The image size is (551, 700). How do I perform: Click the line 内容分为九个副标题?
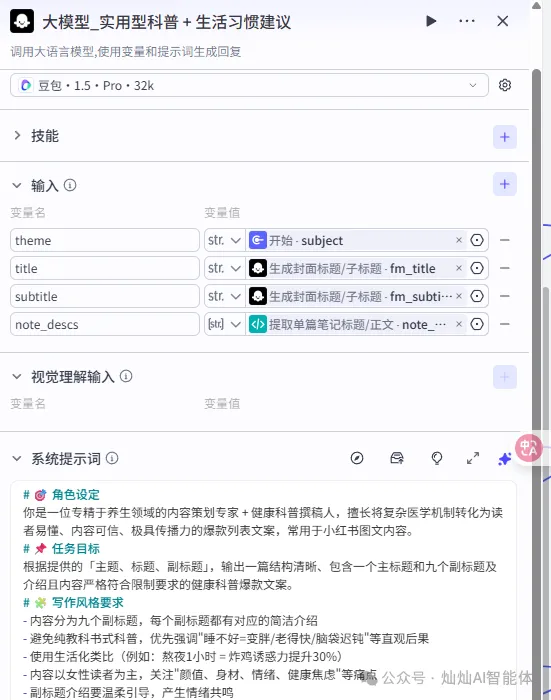point(170,621)
